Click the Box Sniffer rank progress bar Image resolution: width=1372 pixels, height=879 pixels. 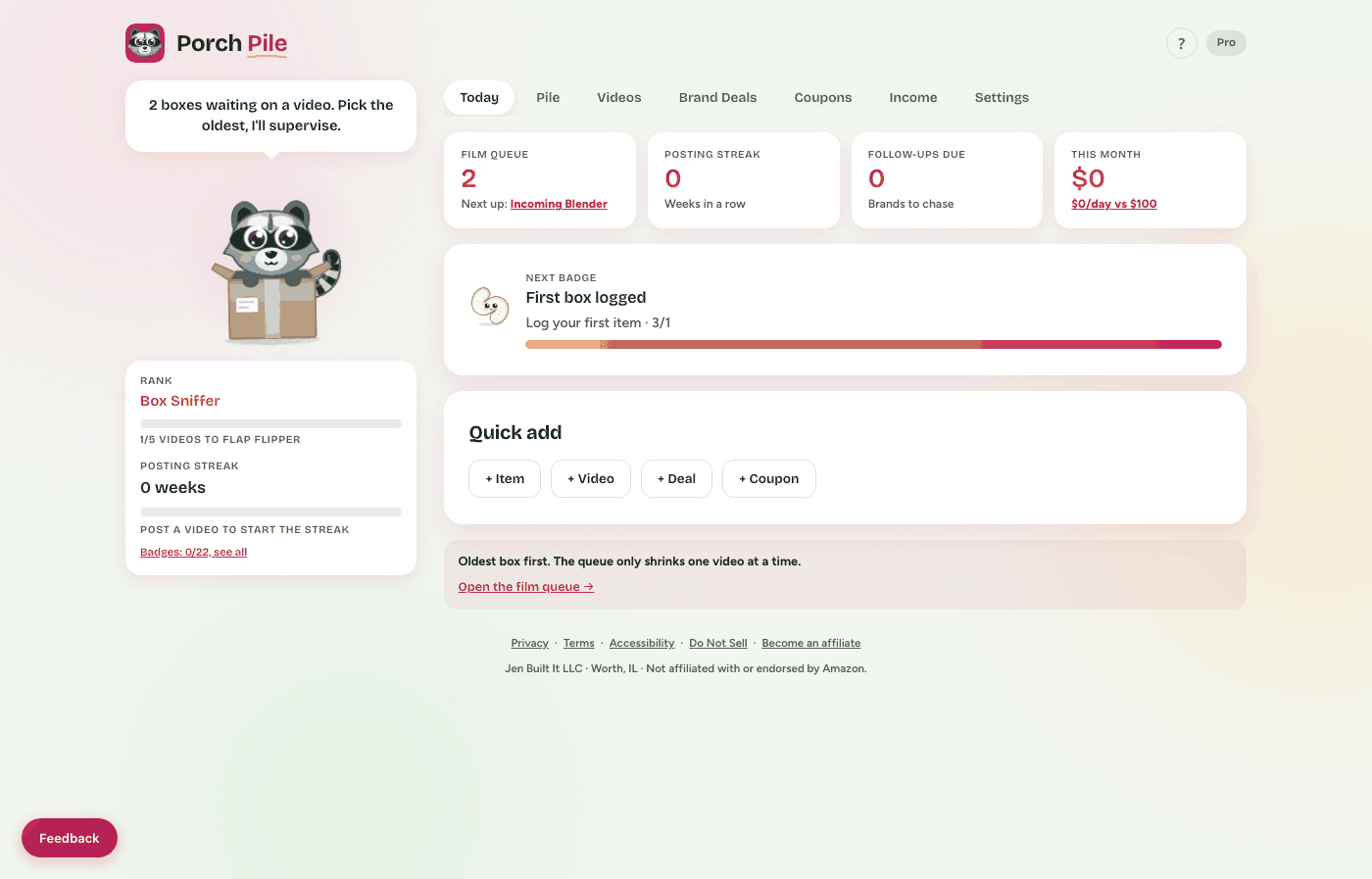270,424
